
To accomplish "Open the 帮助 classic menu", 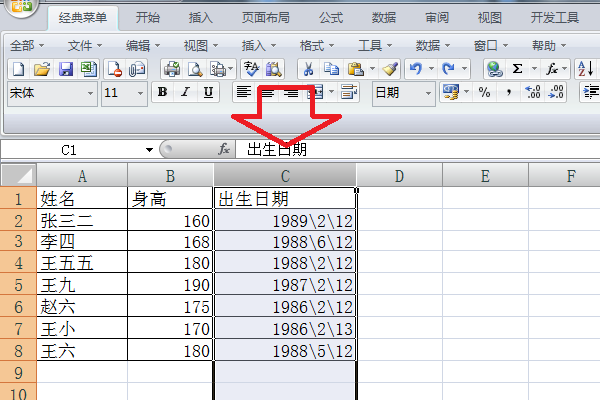I will coord(549,46).
